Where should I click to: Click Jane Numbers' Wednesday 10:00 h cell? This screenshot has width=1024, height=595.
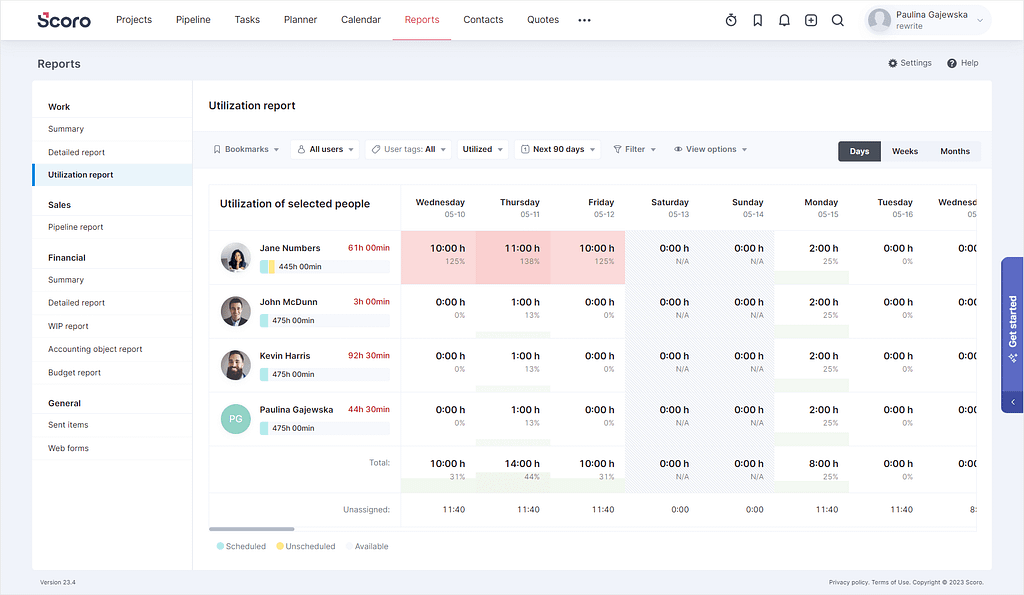[438, 257]
